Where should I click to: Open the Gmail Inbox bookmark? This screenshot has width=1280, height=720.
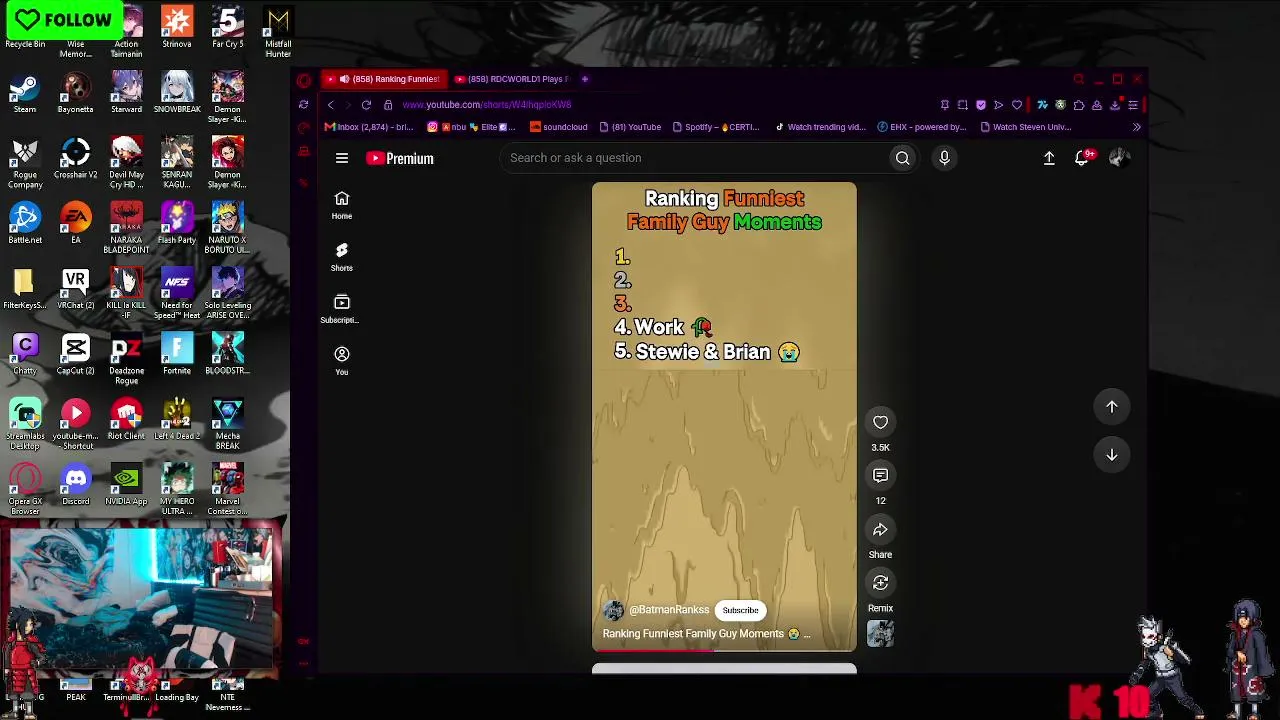point(369,127)
